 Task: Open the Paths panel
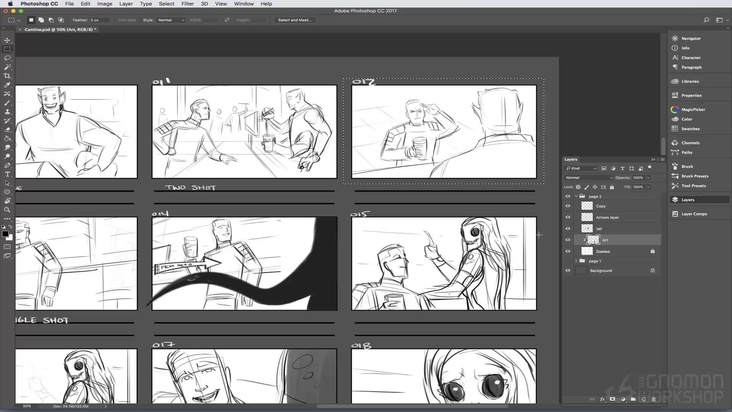(682, 153)
